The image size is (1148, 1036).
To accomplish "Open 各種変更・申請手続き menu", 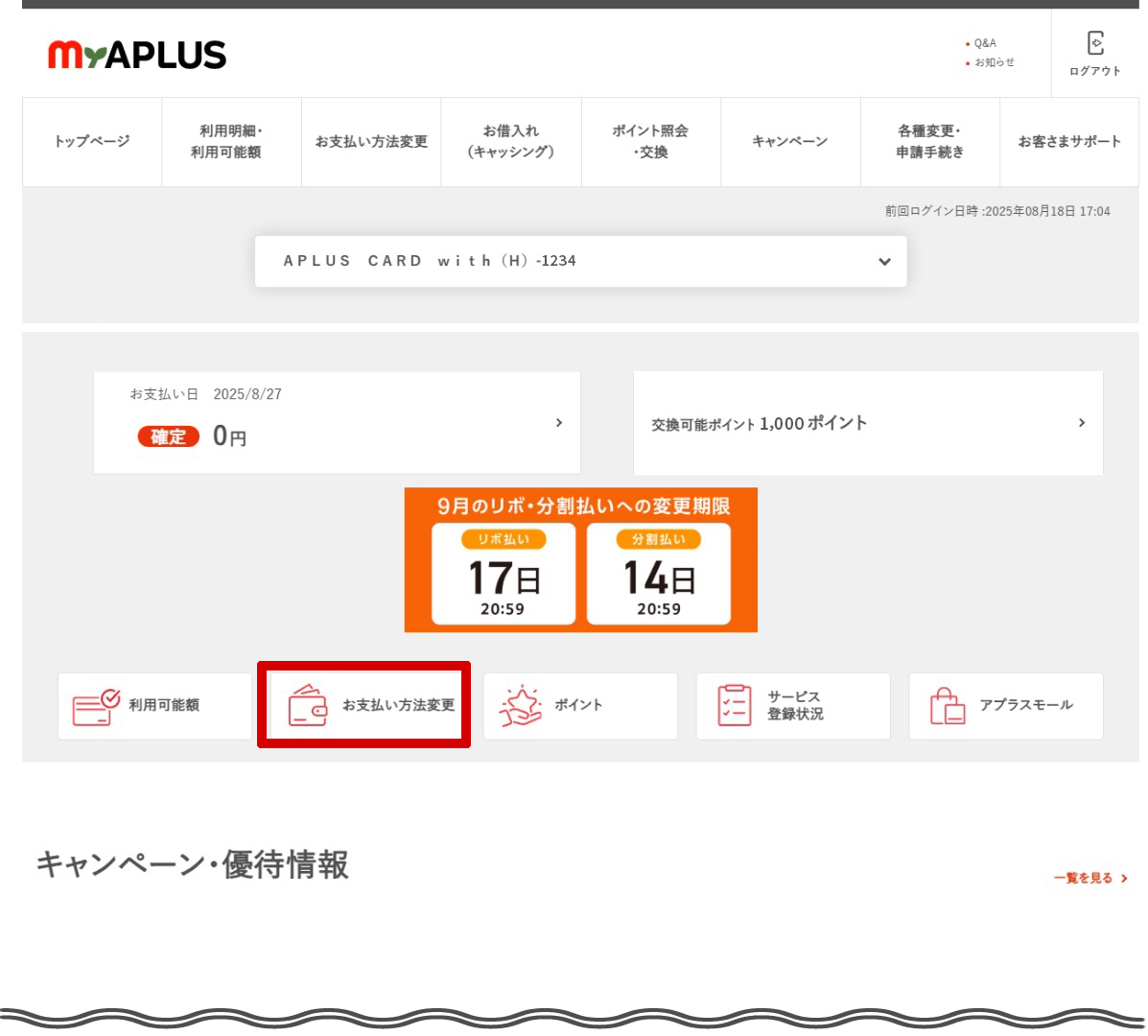I will point(929,142).
